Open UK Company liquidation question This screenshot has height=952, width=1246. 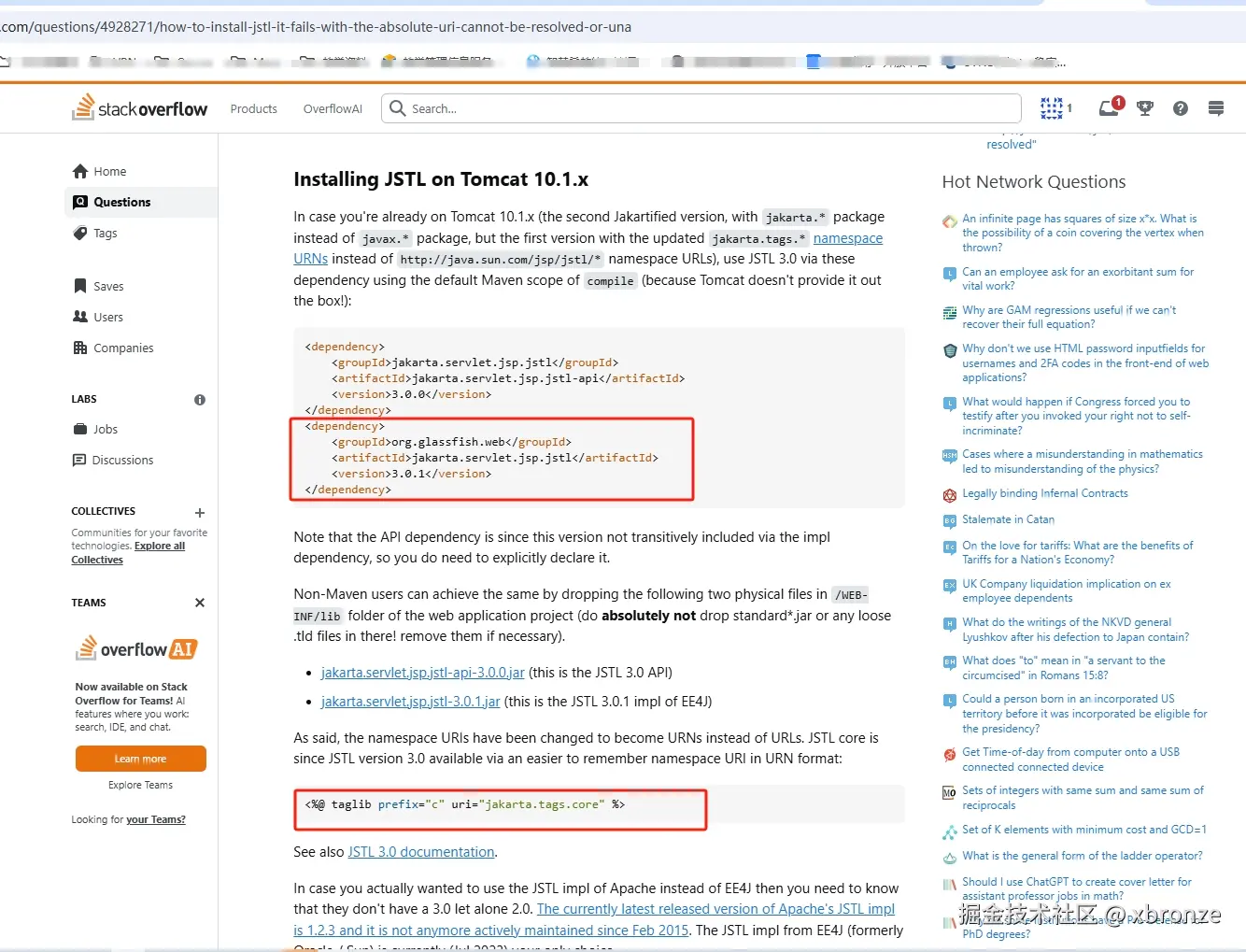(1067, 590)
